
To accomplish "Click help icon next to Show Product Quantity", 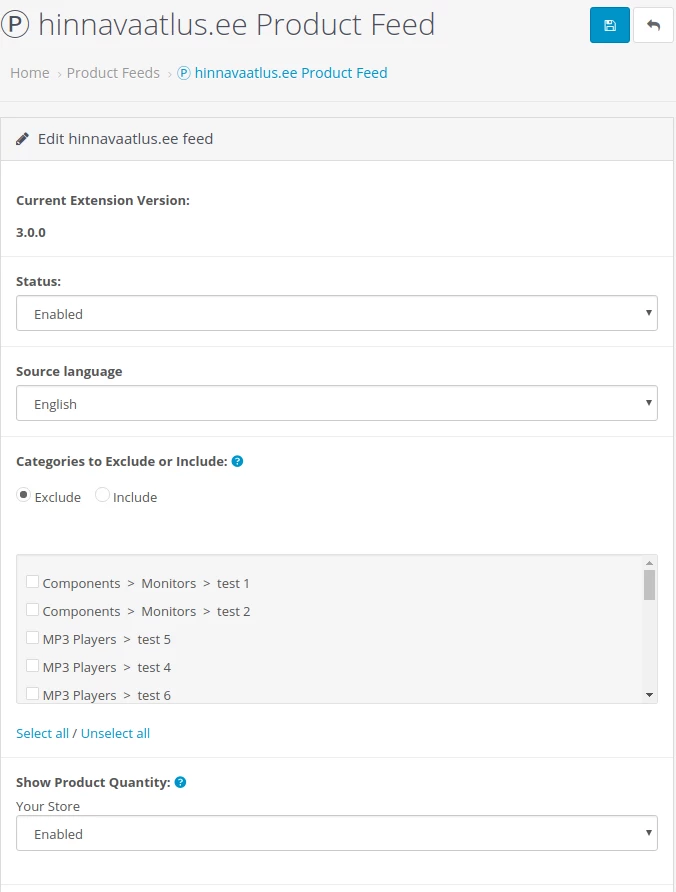I will pos(181,782).
